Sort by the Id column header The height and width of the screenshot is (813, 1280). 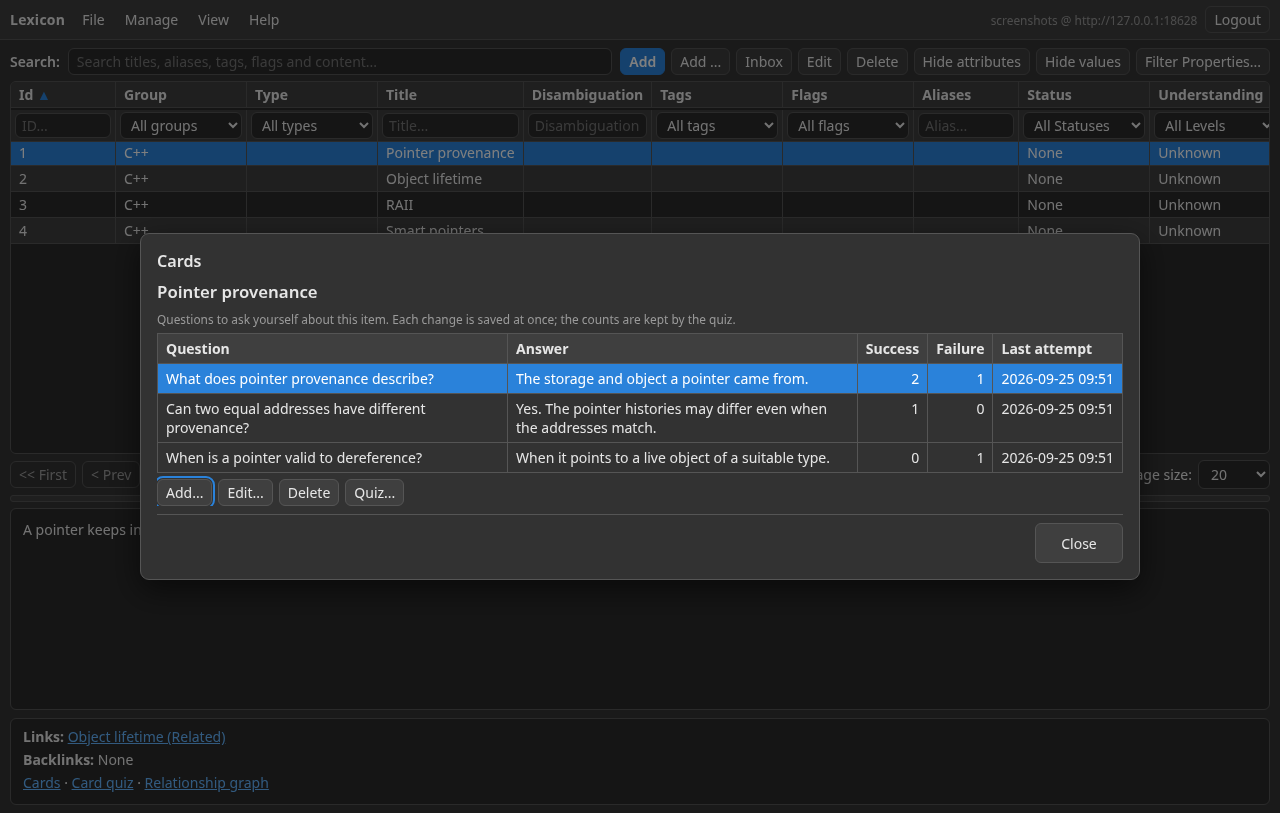(x=63, y=95)
